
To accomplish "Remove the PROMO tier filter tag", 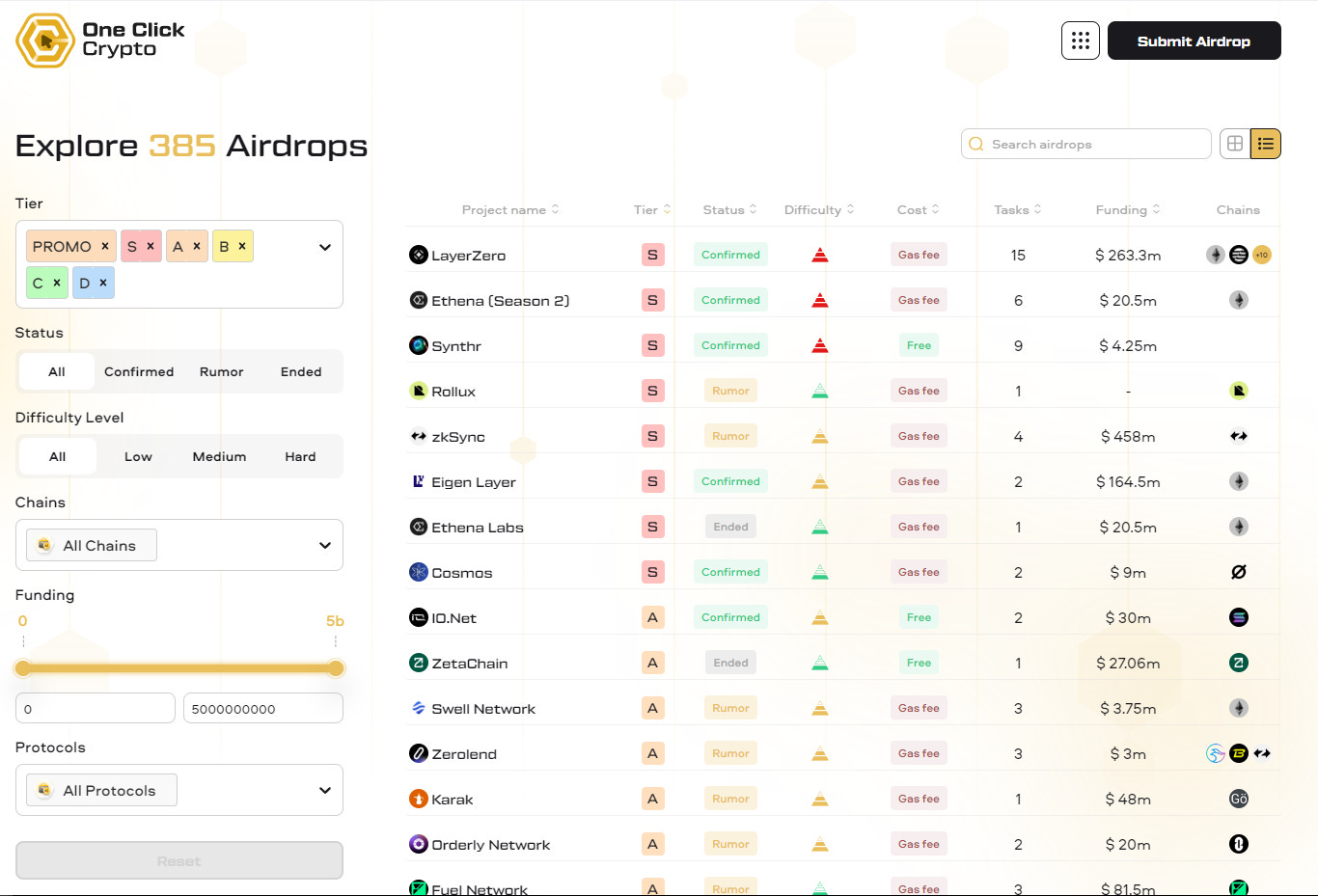I will 105,246.
